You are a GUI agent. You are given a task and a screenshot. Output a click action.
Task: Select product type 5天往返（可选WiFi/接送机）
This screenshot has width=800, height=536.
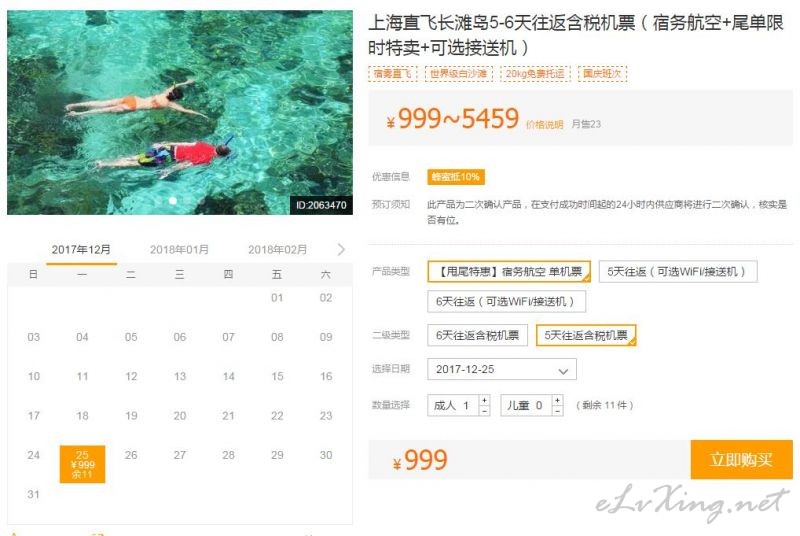coord(678,271)
